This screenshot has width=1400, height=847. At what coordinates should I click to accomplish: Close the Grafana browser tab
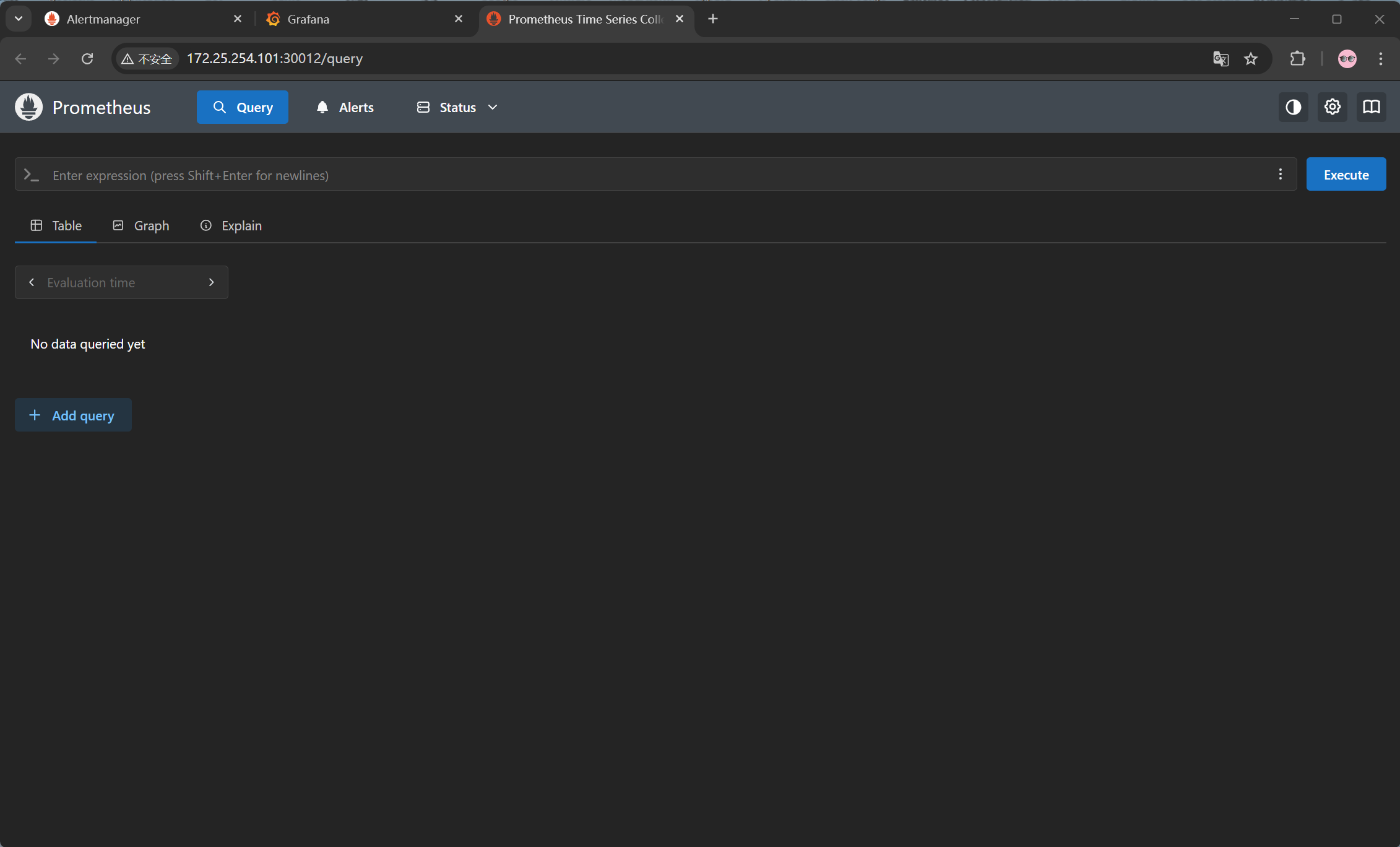(459, 19)
